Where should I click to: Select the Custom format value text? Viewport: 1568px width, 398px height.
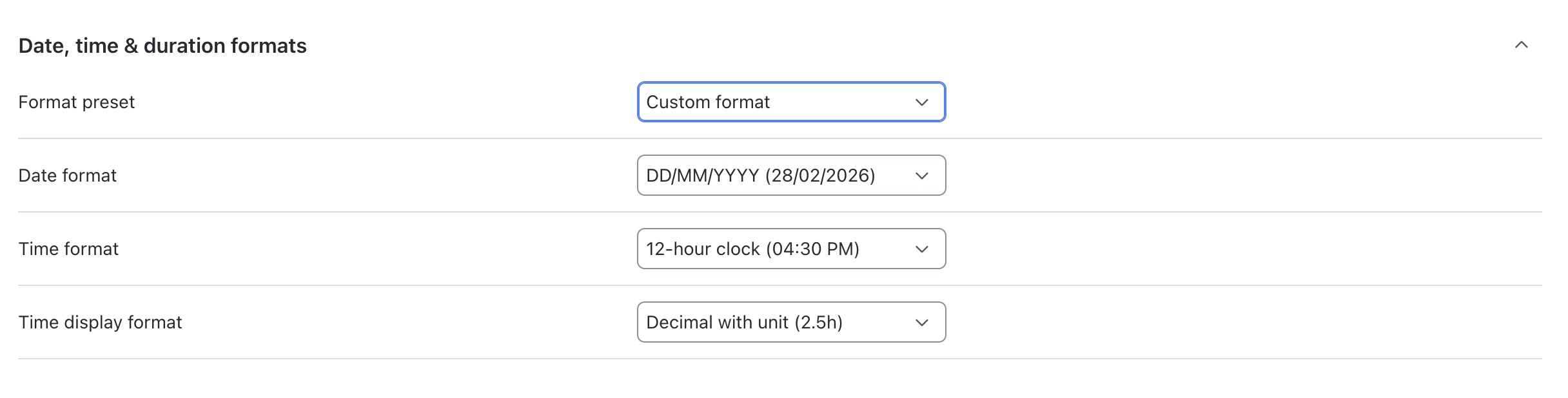coord(708,102)
